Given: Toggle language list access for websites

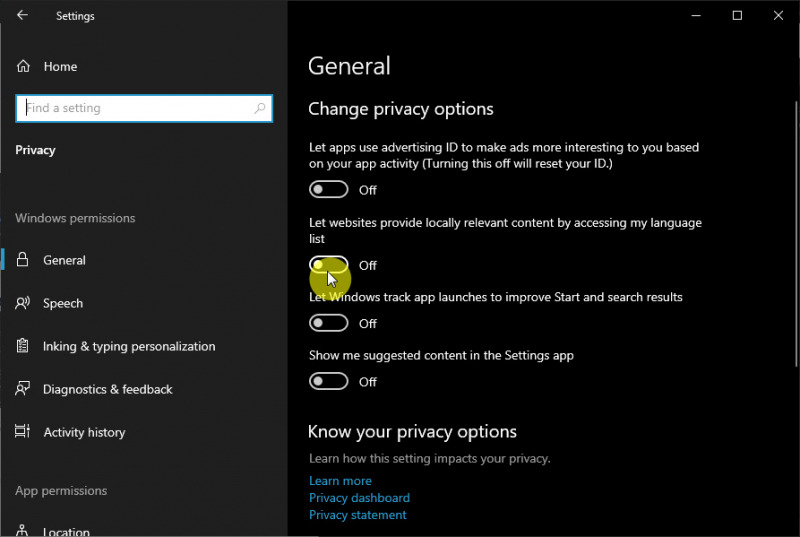Looking at the screenshot, I should pyautogui.click(x=329, y=265).
